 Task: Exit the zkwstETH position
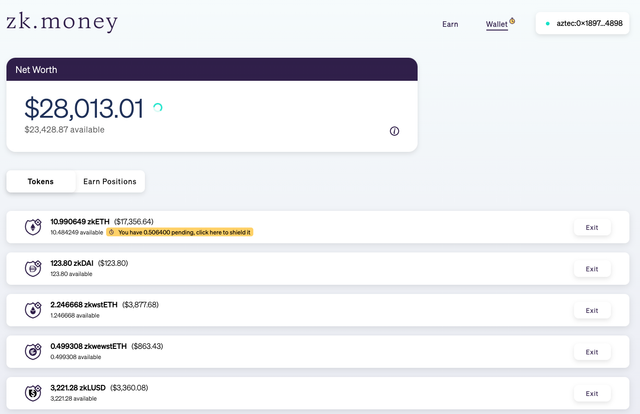(x=592, y=310)
